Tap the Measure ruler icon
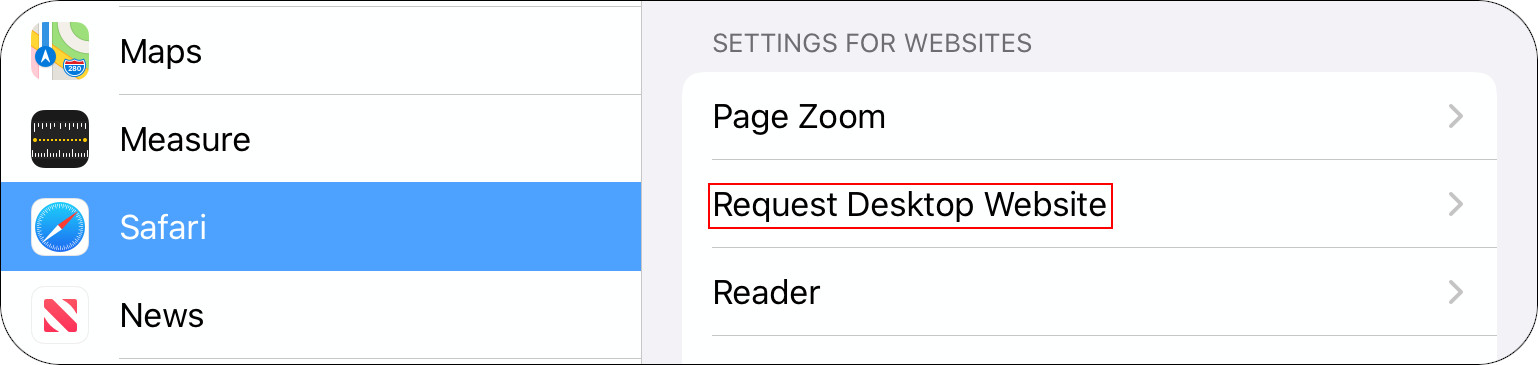This screenshot has height=365, width=1538. coord(60,139)
